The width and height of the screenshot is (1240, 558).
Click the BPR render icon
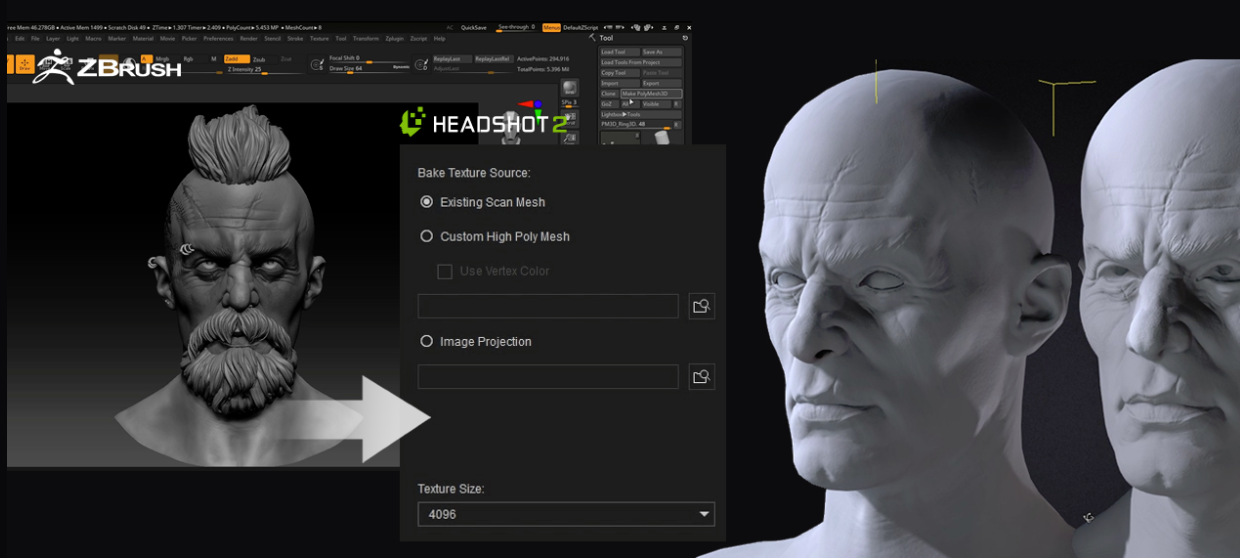tap(570, 87)
